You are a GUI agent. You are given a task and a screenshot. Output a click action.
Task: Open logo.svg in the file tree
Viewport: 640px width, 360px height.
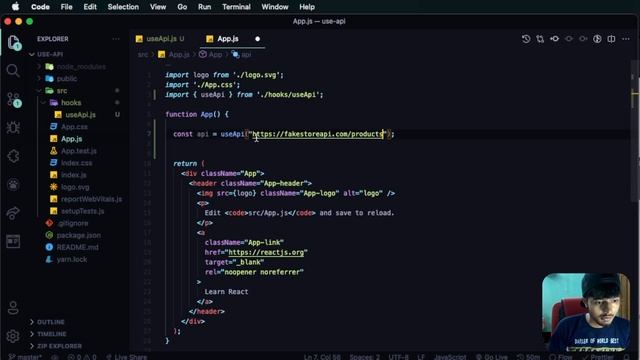click(x=75, y=187)
